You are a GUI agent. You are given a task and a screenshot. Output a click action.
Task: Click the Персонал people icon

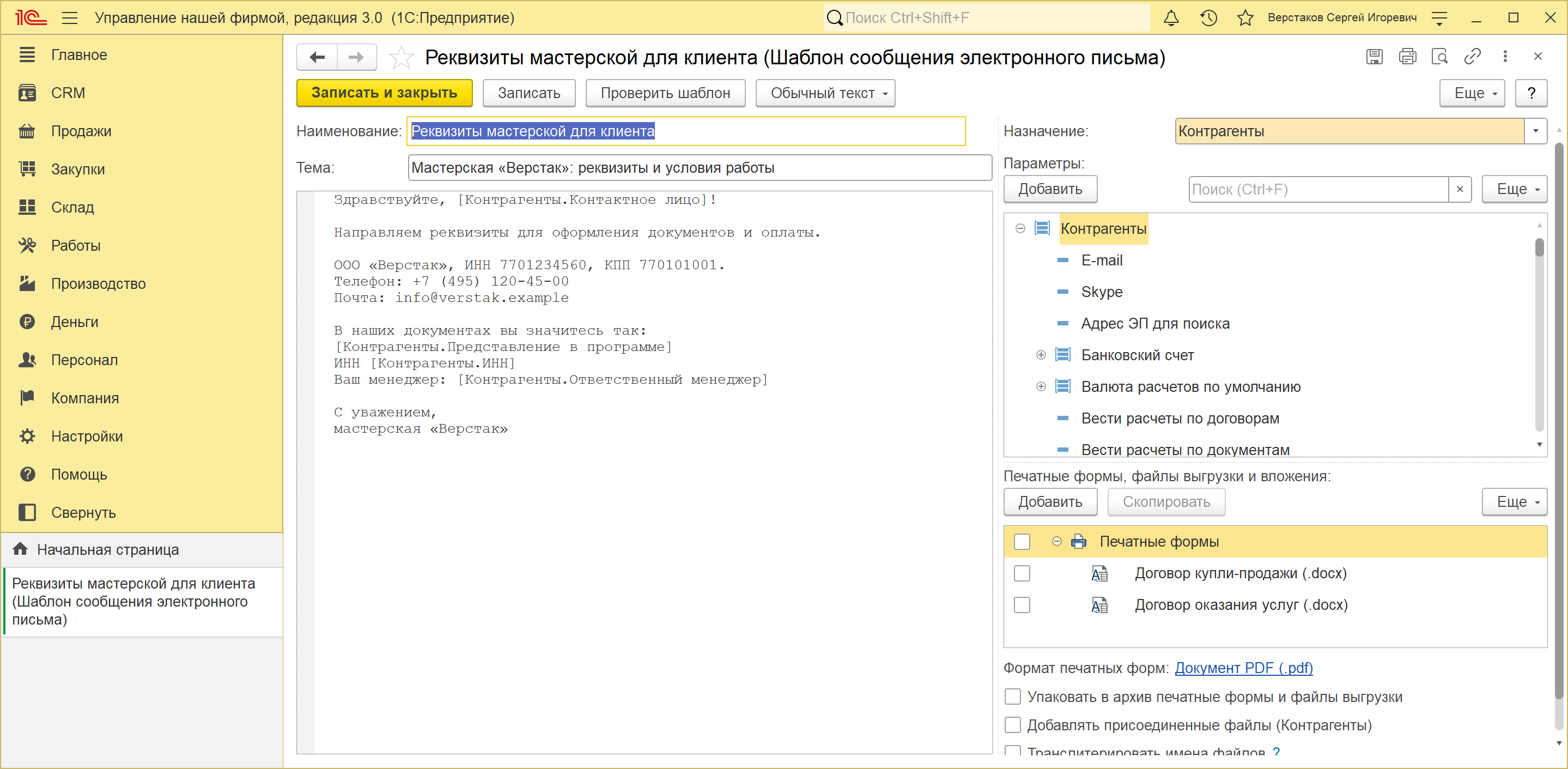[x=27, y=360]
